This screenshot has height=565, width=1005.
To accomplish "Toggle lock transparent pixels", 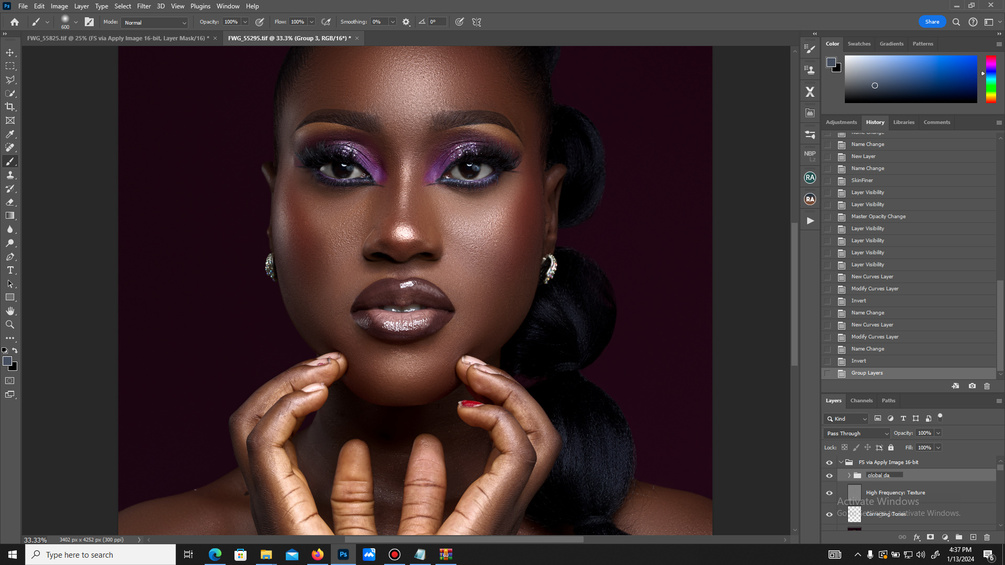I will pos(845,448).
